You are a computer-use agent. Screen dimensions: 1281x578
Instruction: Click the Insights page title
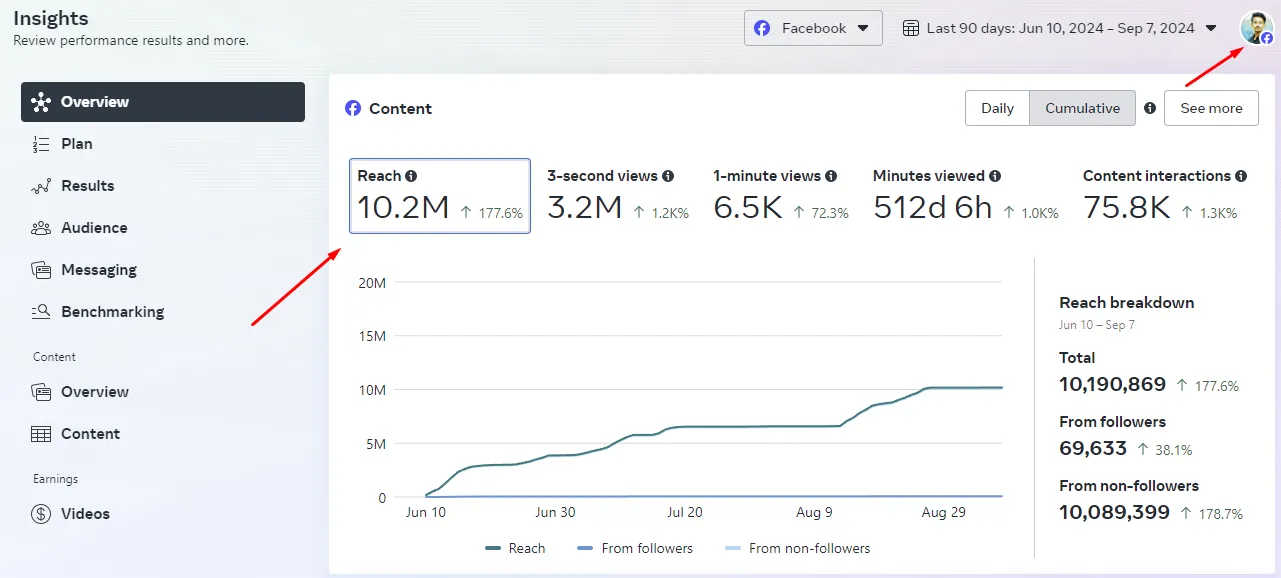[51, 18]
